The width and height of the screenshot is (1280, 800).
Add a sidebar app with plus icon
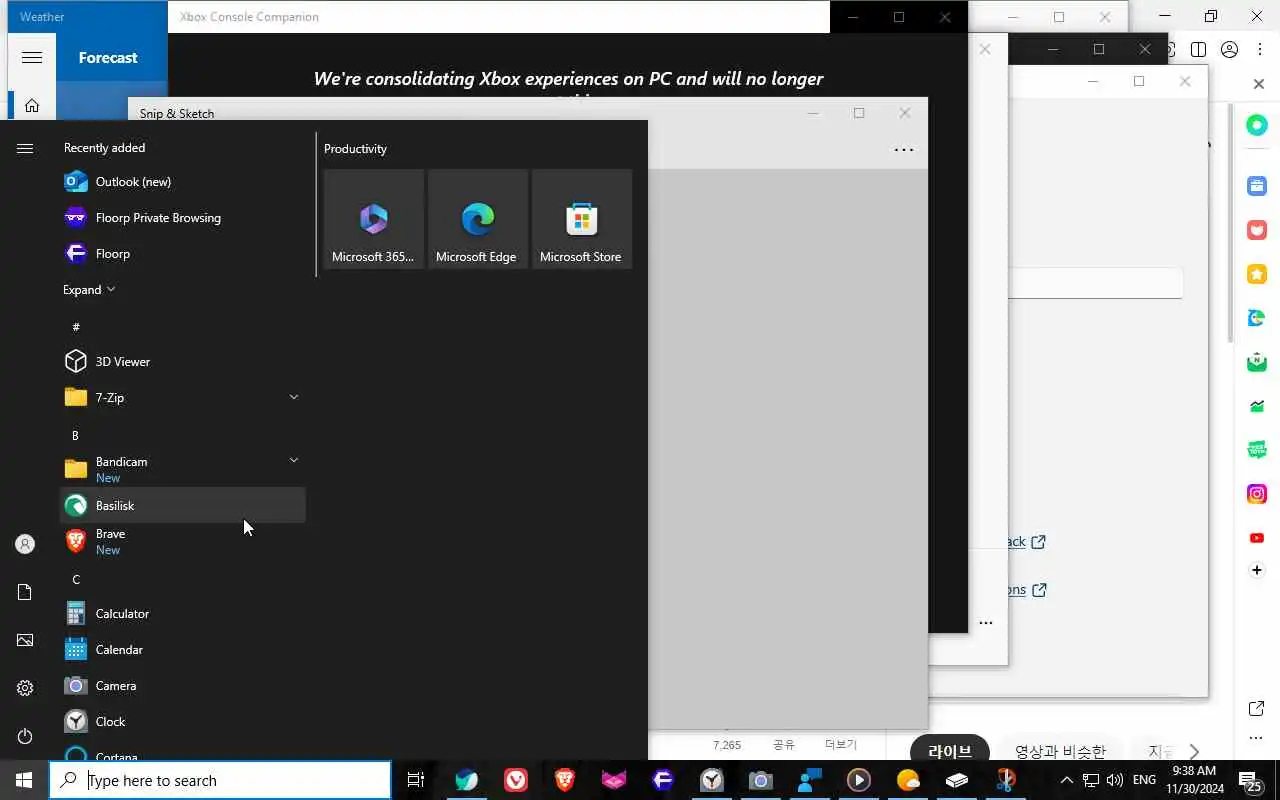pyautogui.click(x=1257, y=570)
